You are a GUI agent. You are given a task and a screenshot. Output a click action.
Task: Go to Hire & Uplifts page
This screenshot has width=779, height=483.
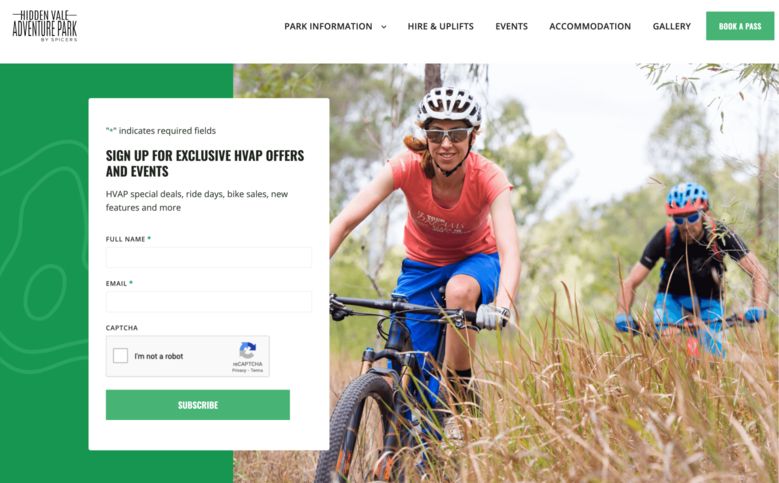441,26
